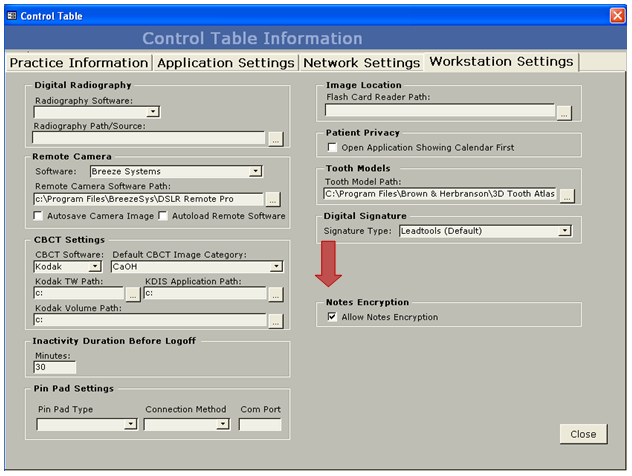Expand the Pin Pad Type dropdown

130,424
